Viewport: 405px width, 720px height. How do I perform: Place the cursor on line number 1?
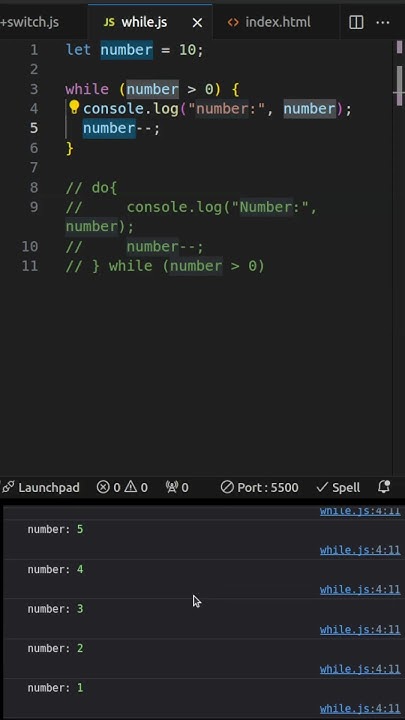coord(34,50)
